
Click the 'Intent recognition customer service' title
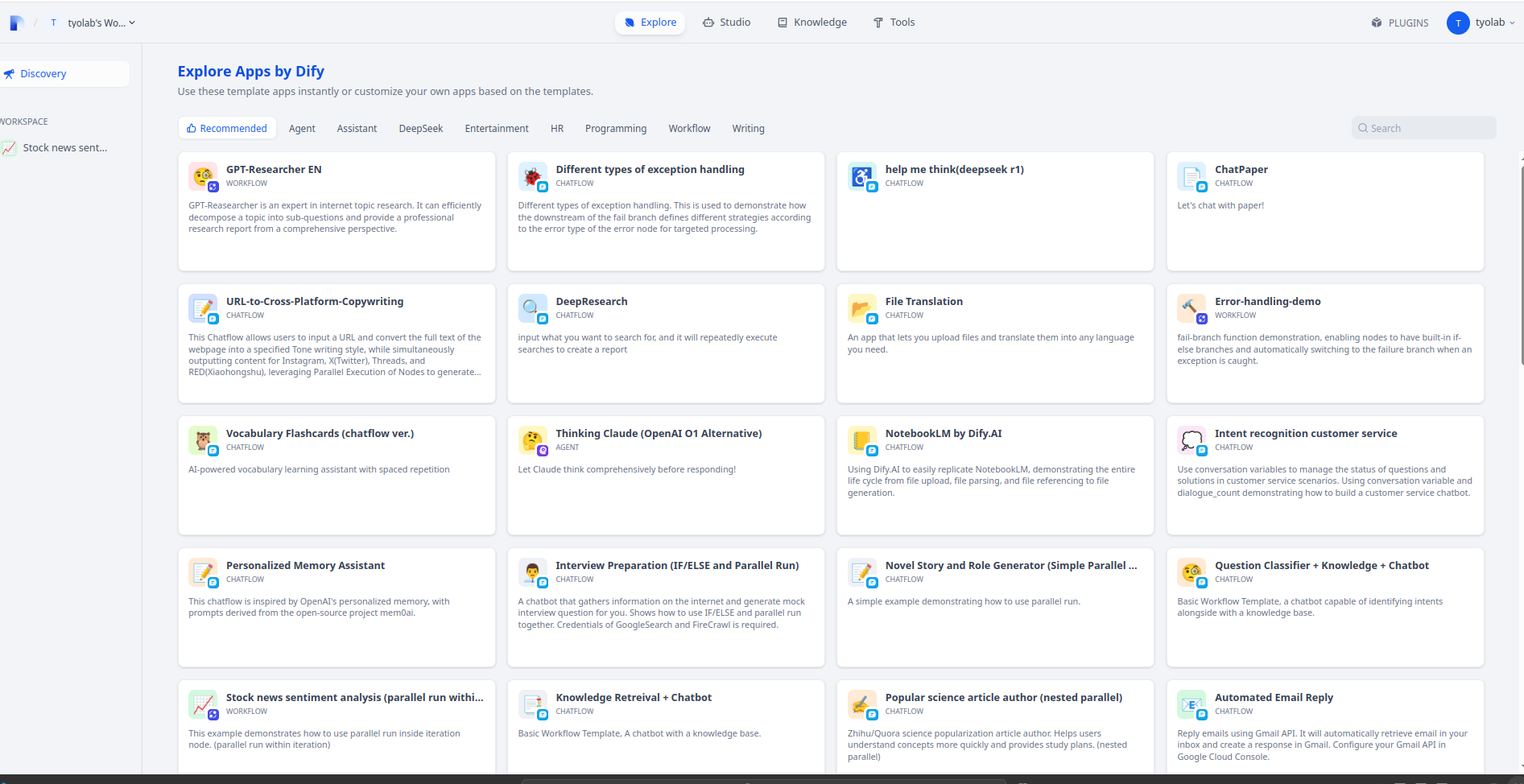1306,433
